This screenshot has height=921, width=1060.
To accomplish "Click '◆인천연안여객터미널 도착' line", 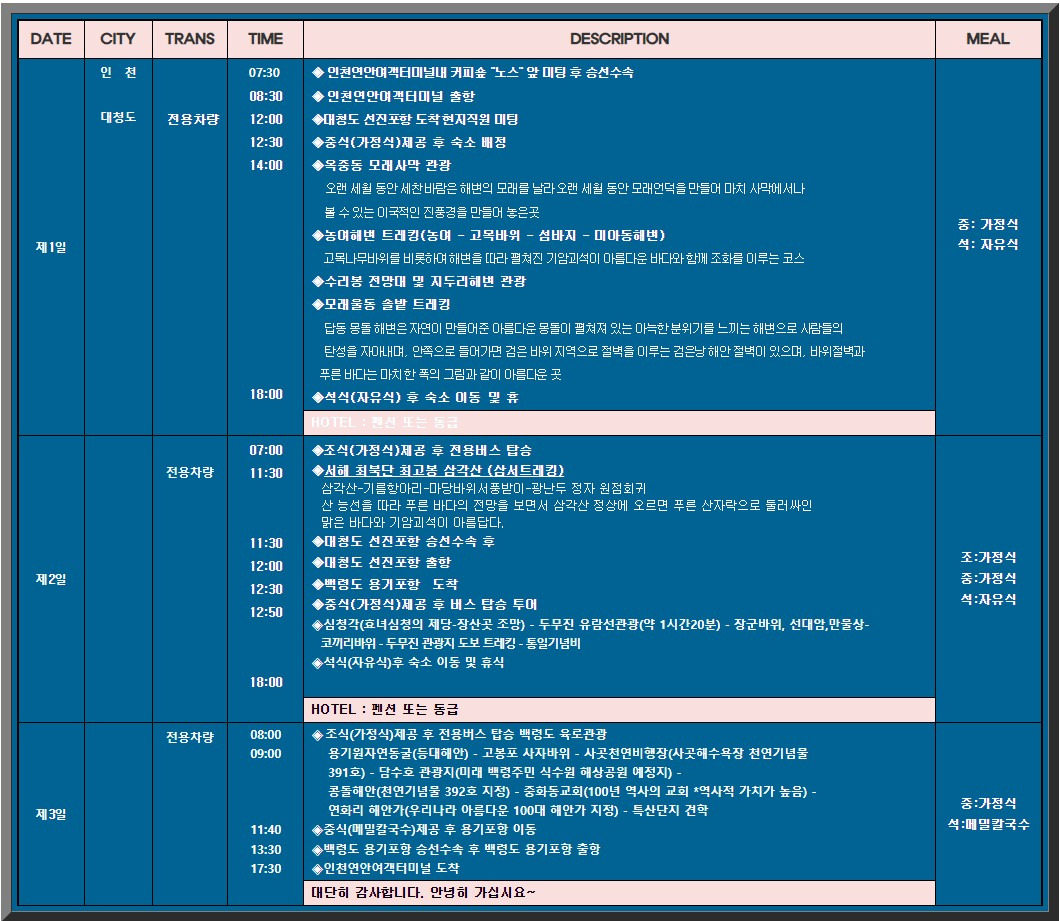I will (x=385, y=869).
